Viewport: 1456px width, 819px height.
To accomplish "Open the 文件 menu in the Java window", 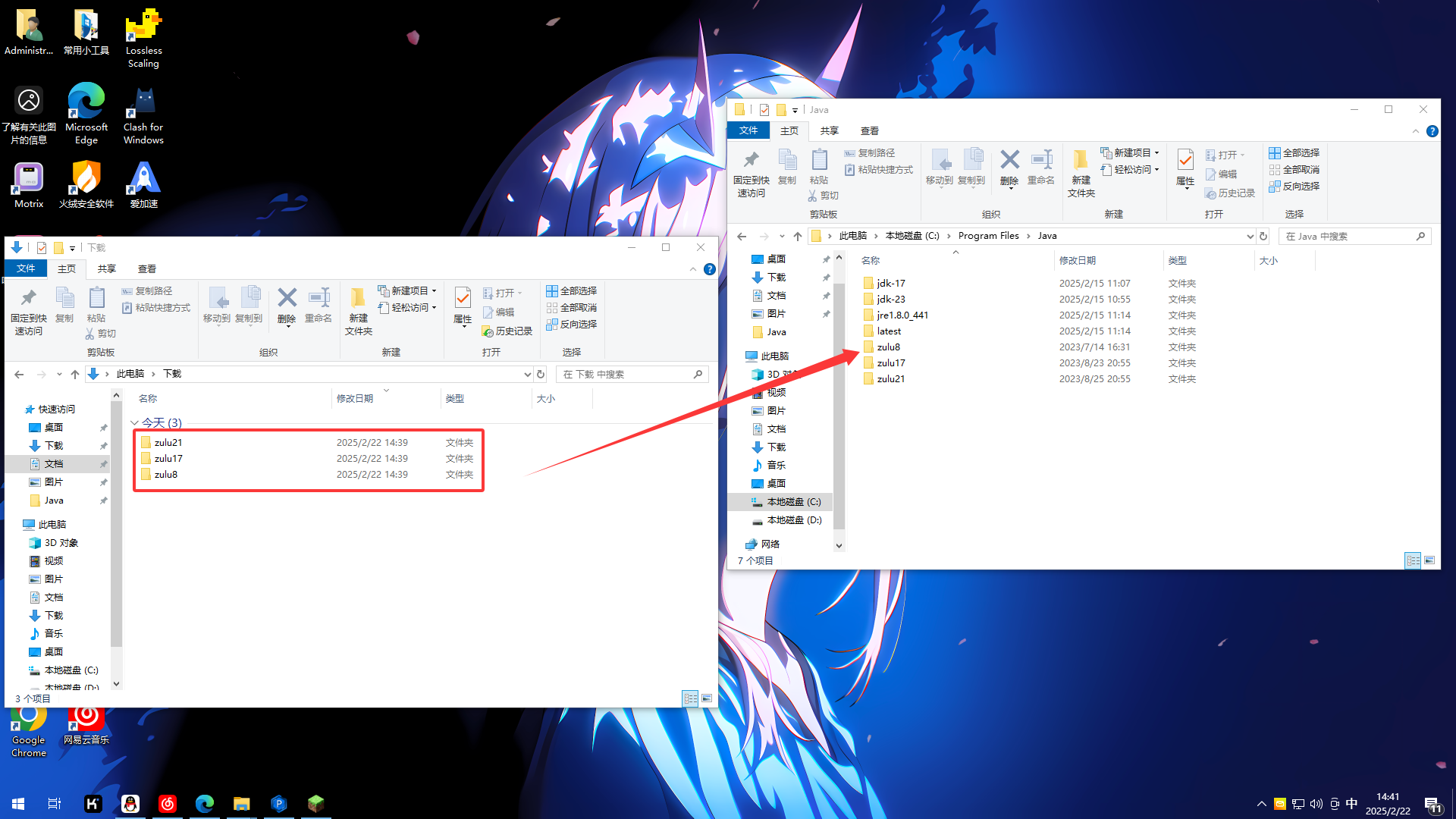I will coord(748,130).
